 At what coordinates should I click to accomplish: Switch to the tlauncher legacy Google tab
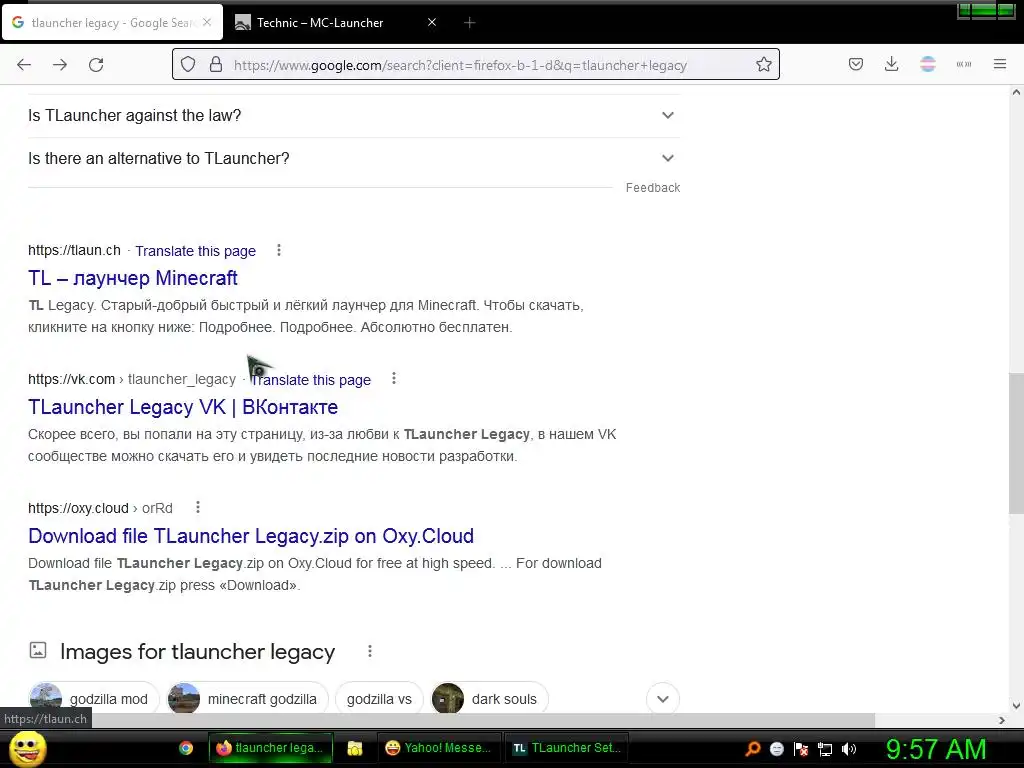click(112, 23)
